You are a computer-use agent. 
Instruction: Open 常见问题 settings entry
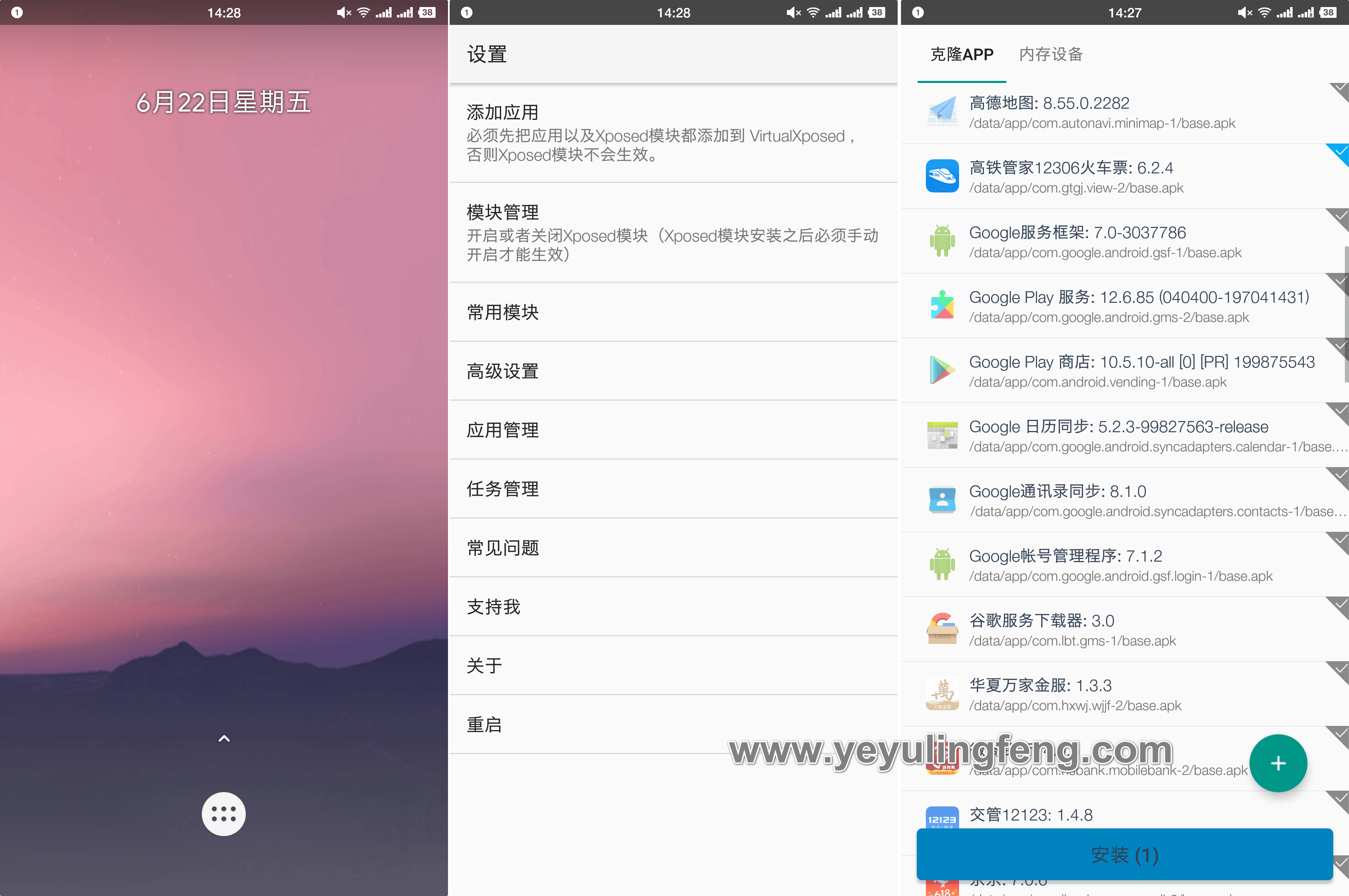673,548
